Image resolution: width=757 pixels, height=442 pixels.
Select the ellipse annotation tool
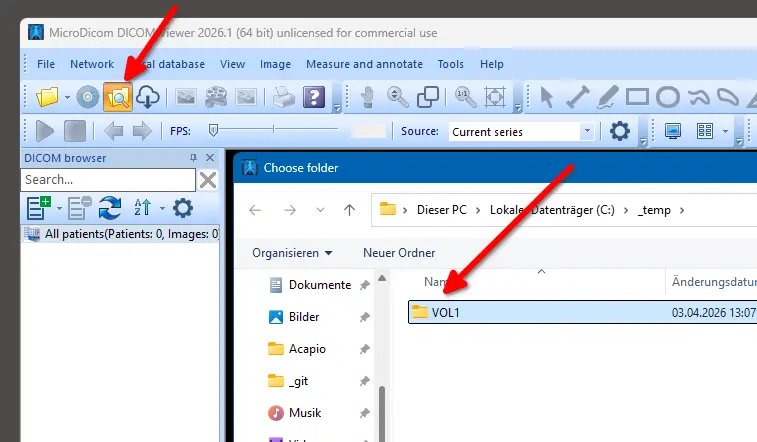[x=668, y=97]
